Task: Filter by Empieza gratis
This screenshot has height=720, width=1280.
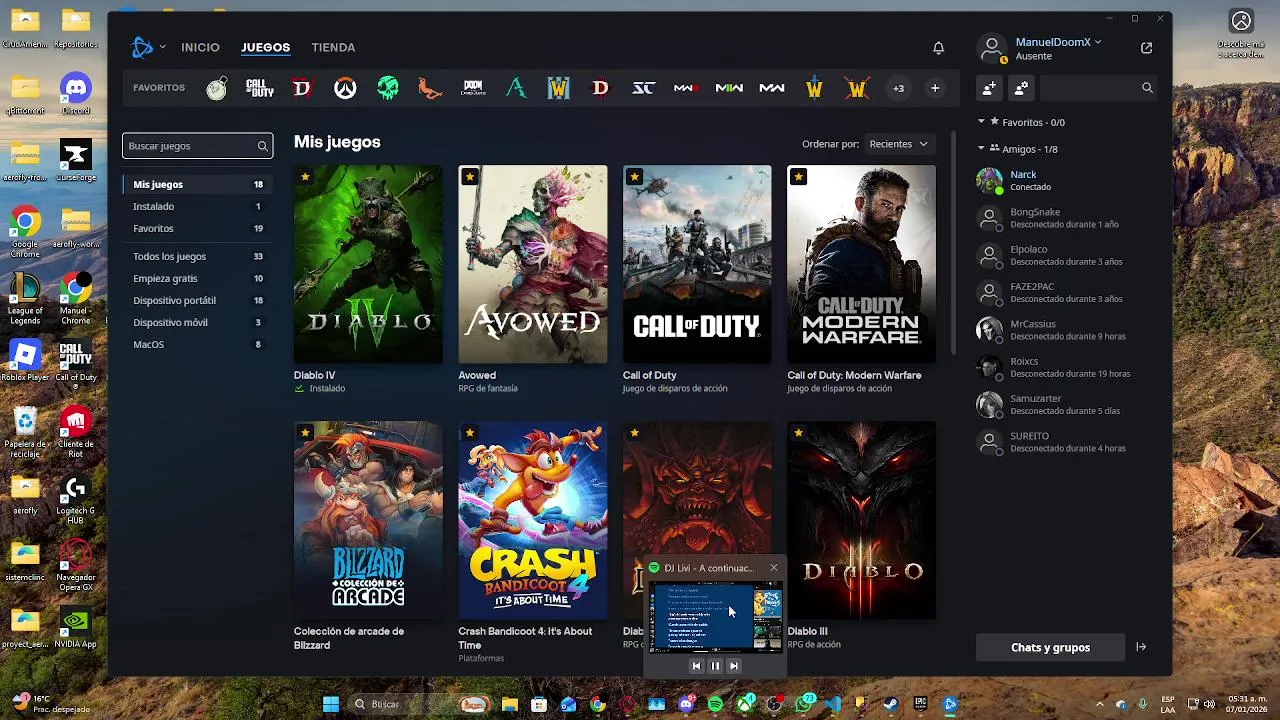Action: point(198,278)
